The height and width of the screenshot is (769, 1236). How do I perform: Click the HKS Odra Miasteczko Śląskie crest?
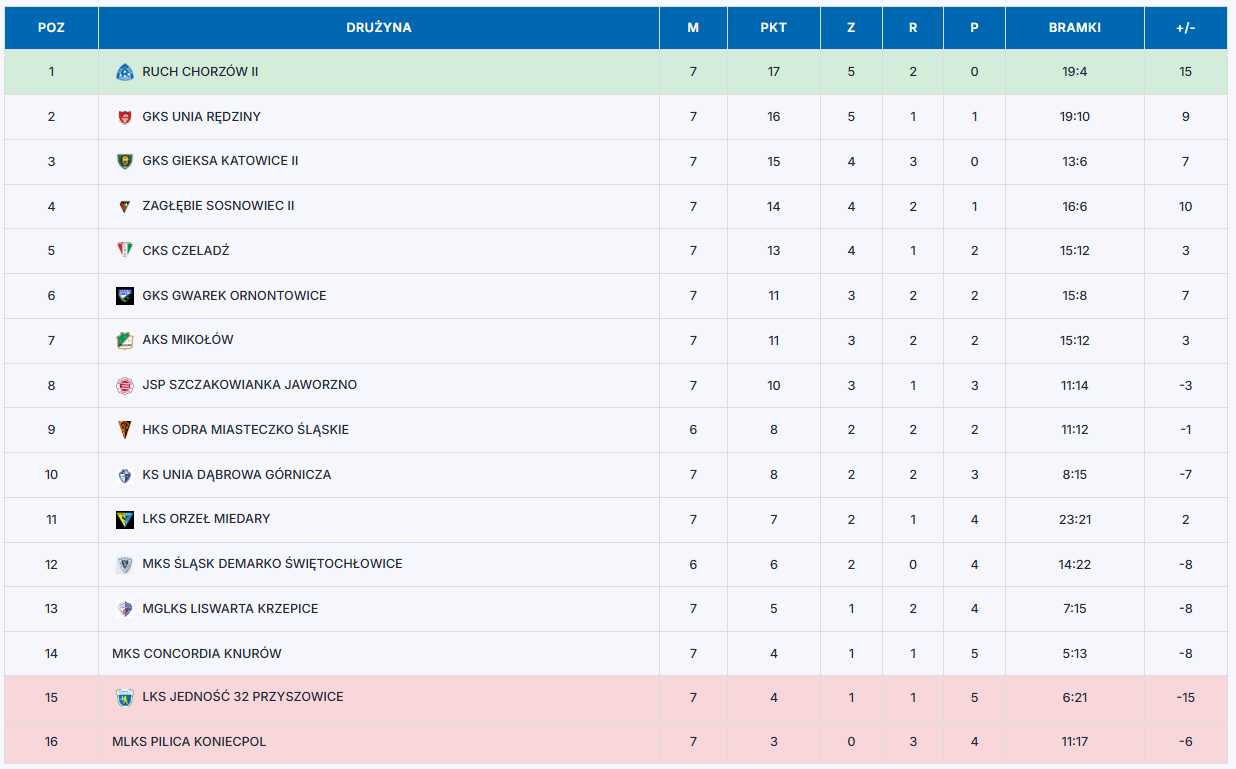(124, 430)
